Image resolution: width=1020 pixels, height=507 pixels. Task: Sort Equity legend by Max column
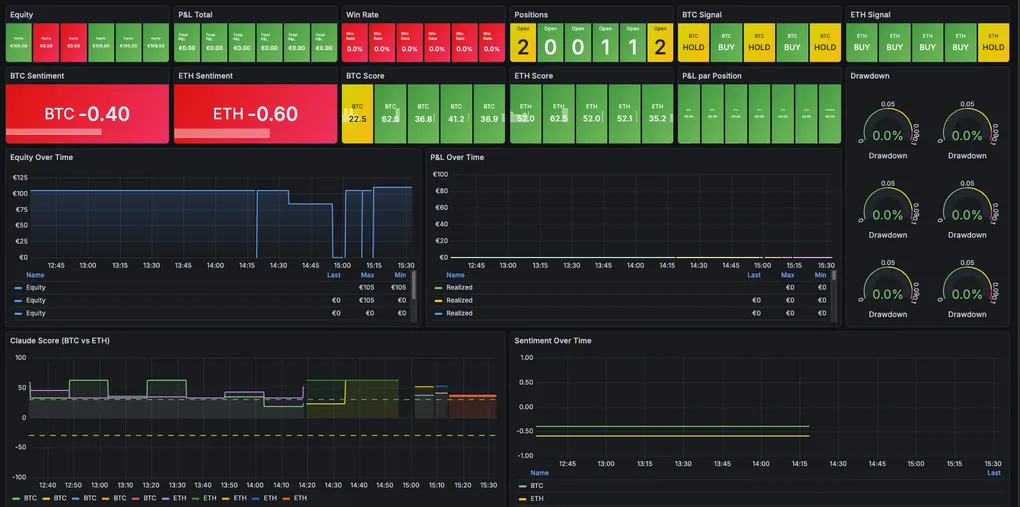coord(367,275)
